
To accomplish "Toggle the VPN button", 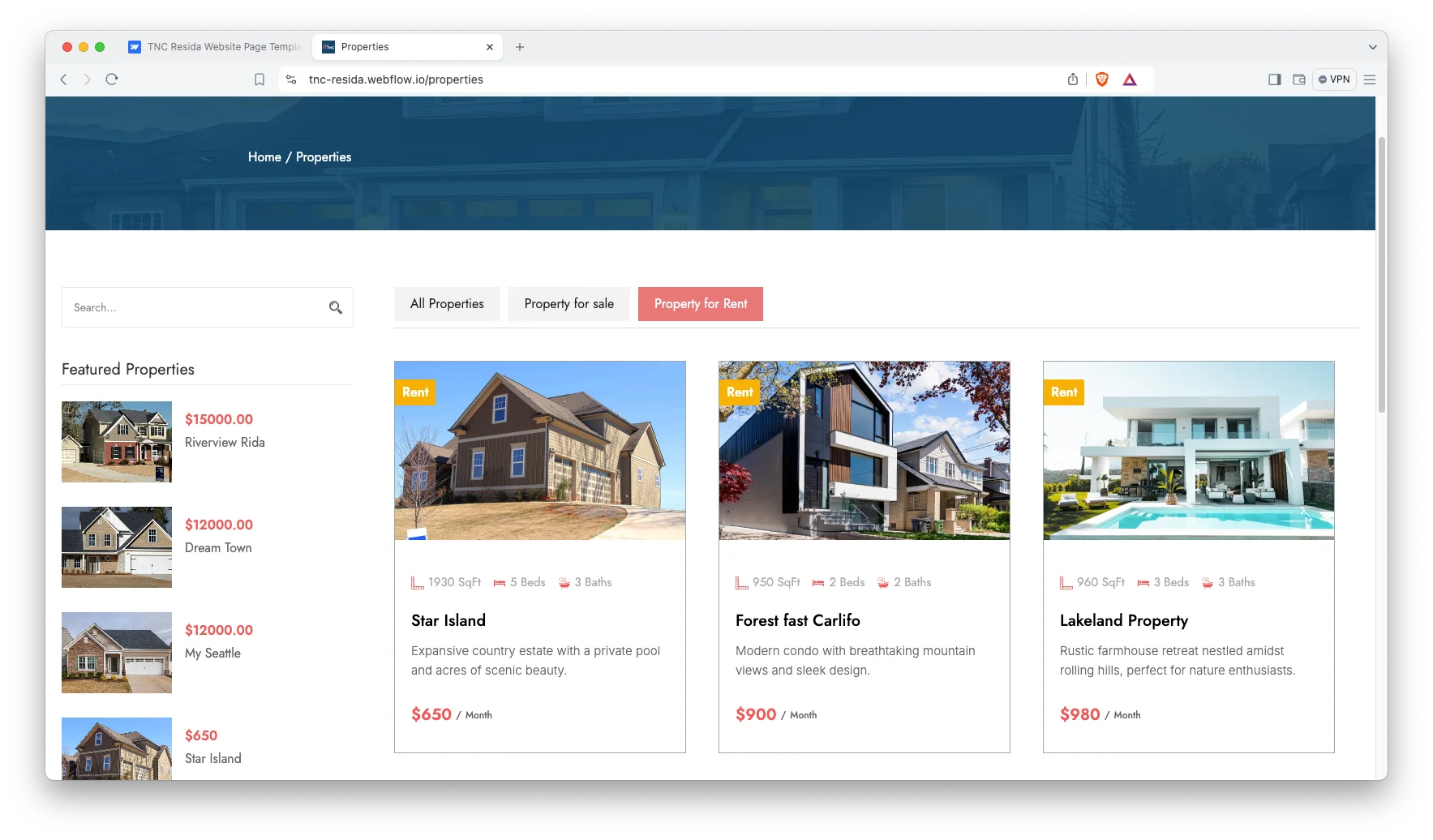I will (1334, 79).
